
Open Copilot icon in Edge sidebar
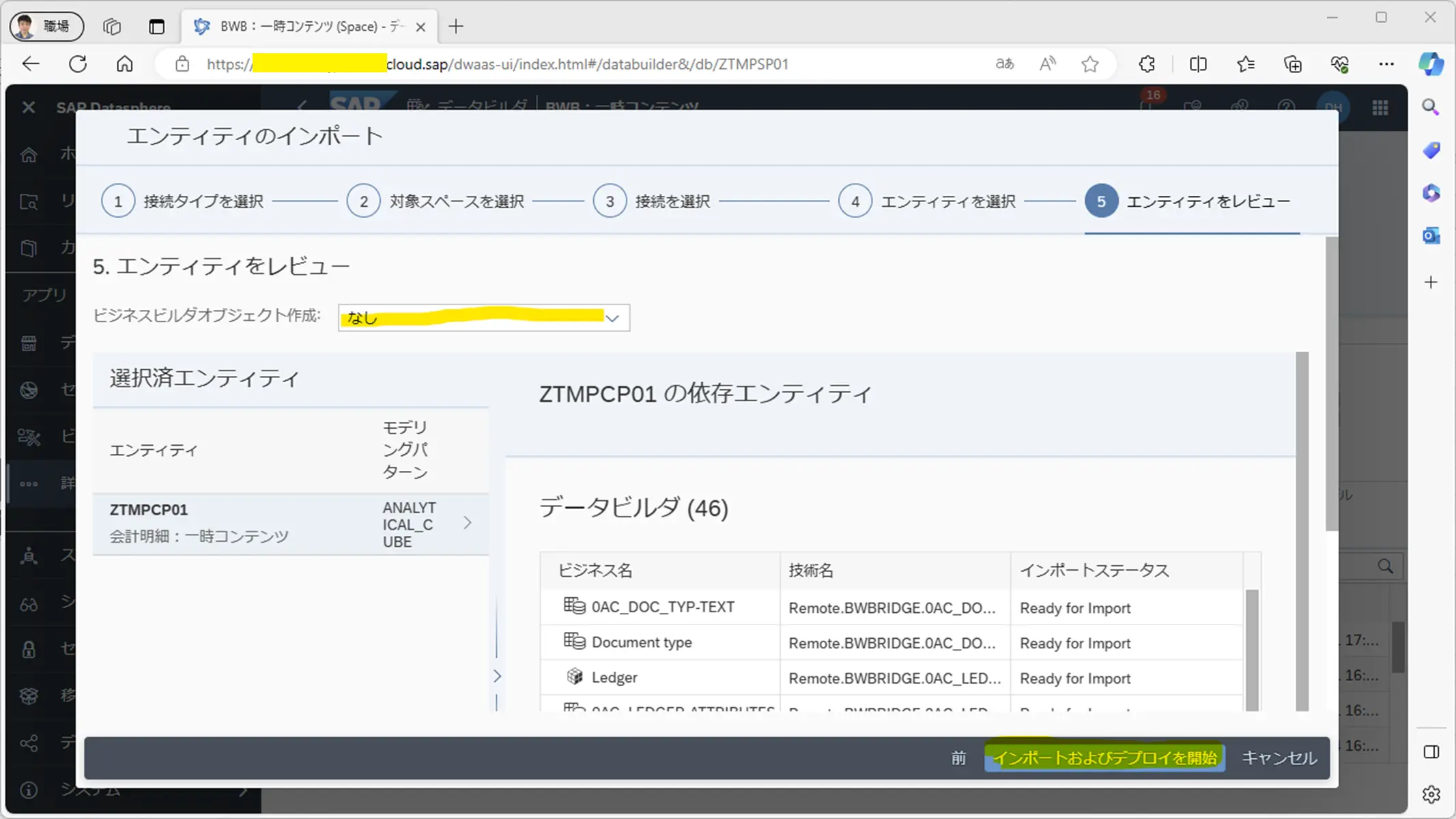[x=1431, y=64]
